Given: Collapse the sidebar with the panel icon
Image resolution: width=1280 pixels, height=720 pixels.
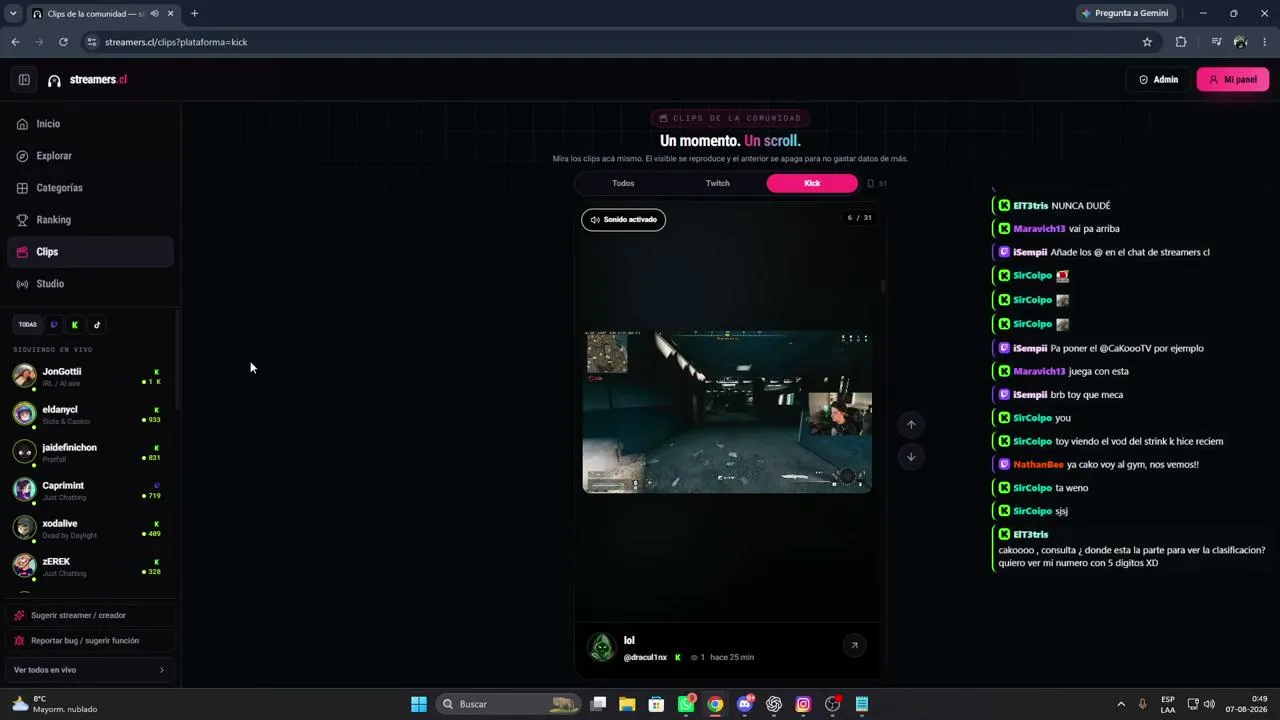Looking at the screenshot, I should (x=24, y=80).
